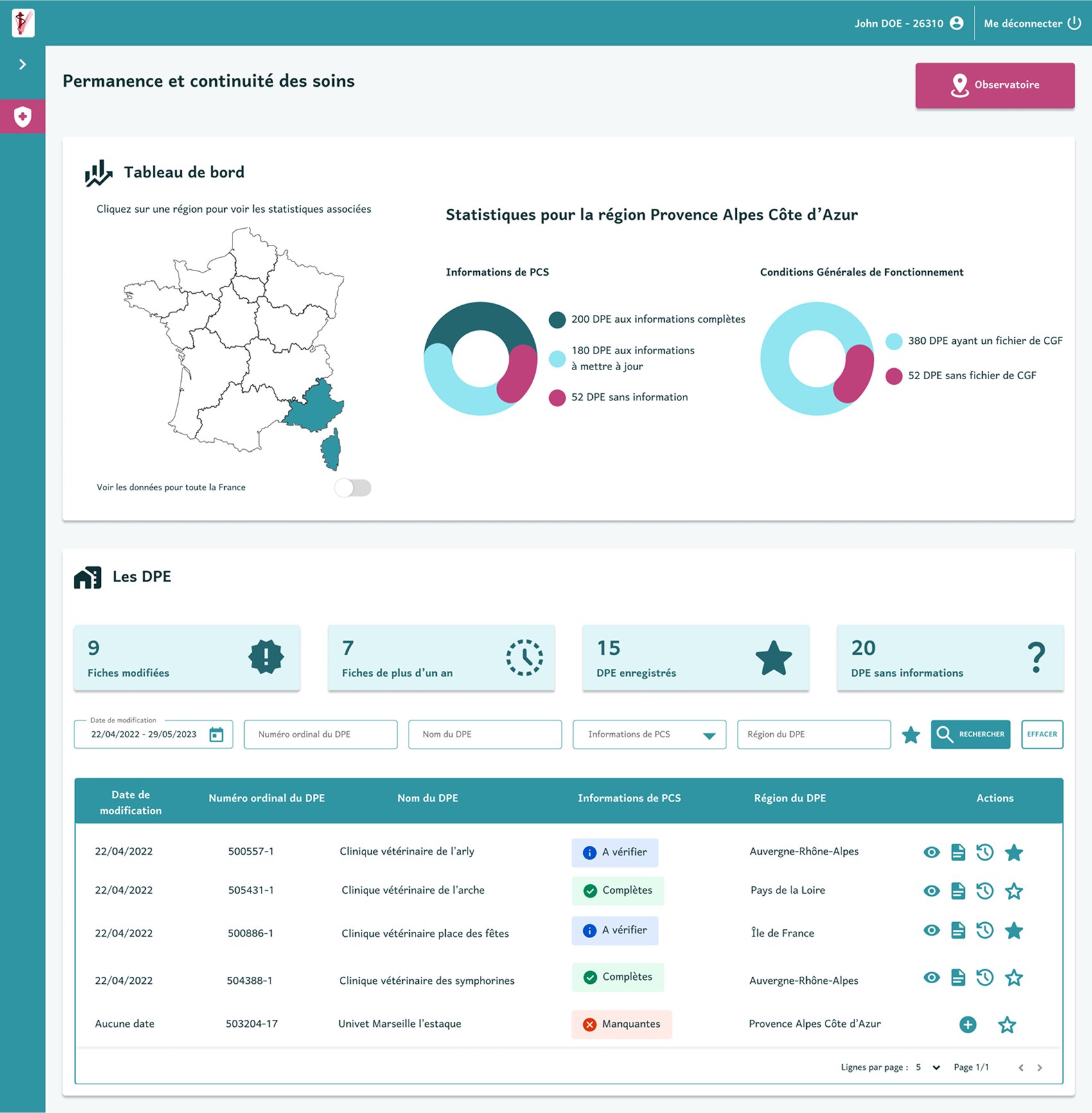The image size is (1092, 1113).
Task: Select Provence Alpes Côte d'Azur region on map
Action: 314,406
